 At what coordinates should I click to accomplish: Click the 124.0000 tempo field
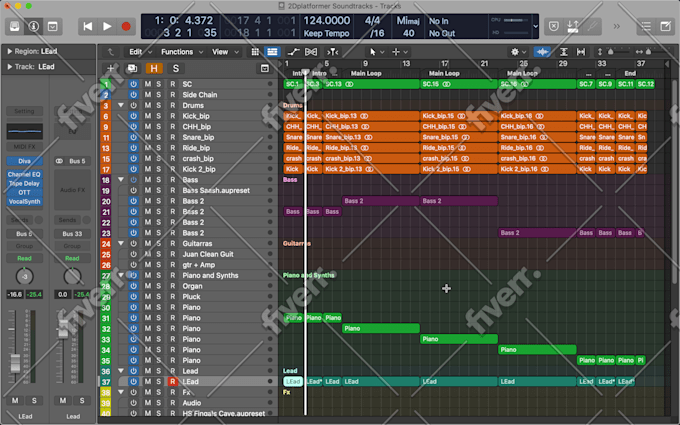point(327,20)
